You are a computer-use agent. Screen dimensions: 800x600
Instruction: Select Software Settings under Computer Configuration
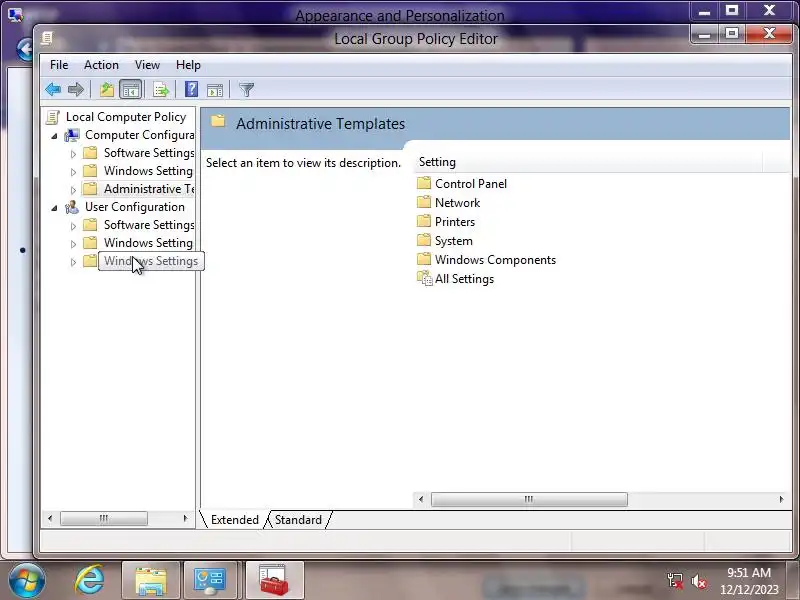pos(148,153)
